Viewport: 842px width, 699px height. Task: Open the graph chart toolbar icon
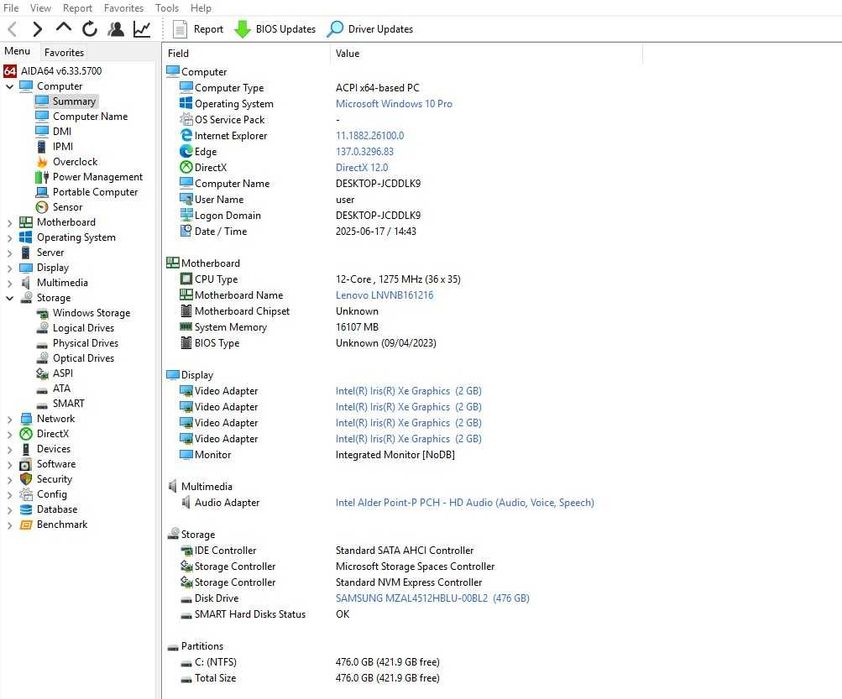[x=142, y=29]
